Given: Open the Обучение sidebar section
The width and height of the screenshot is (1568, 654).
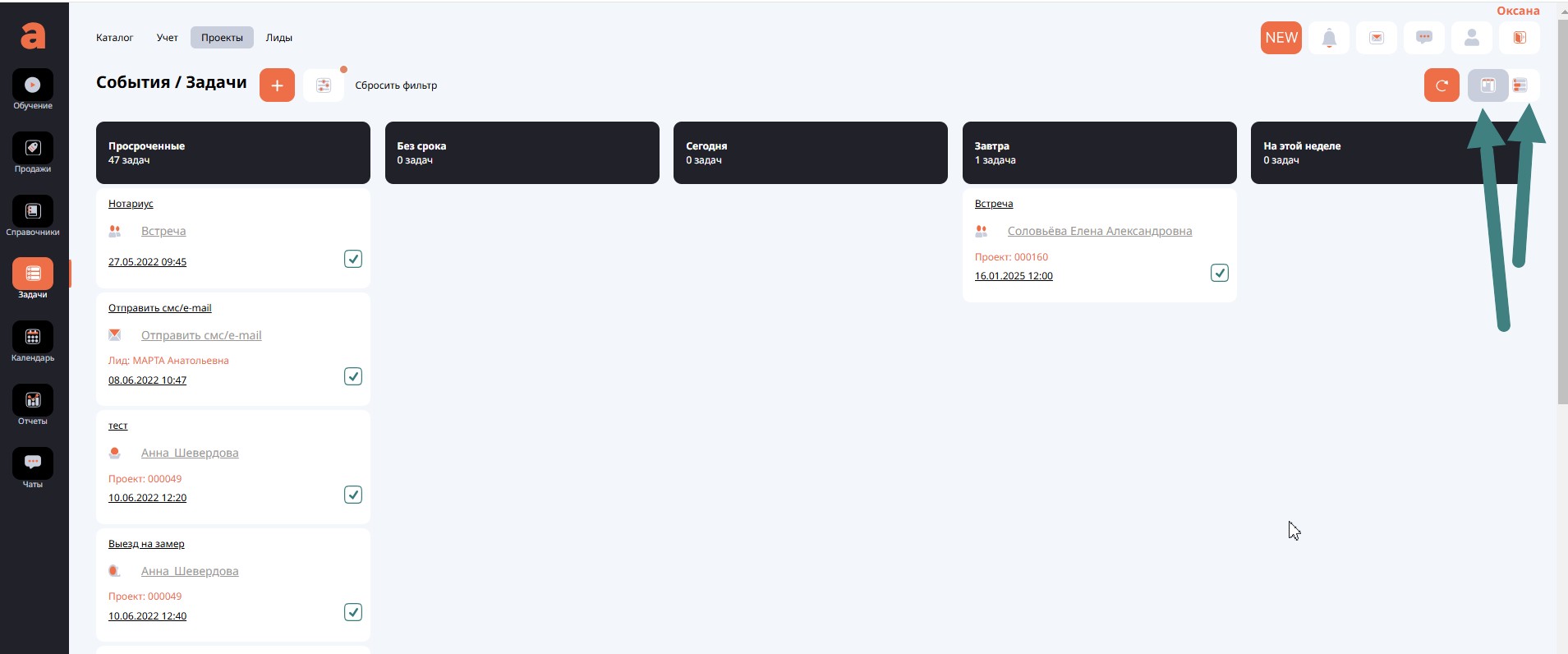Looking at the screenshot, I should pyautogui.click(x=33, y=85).
